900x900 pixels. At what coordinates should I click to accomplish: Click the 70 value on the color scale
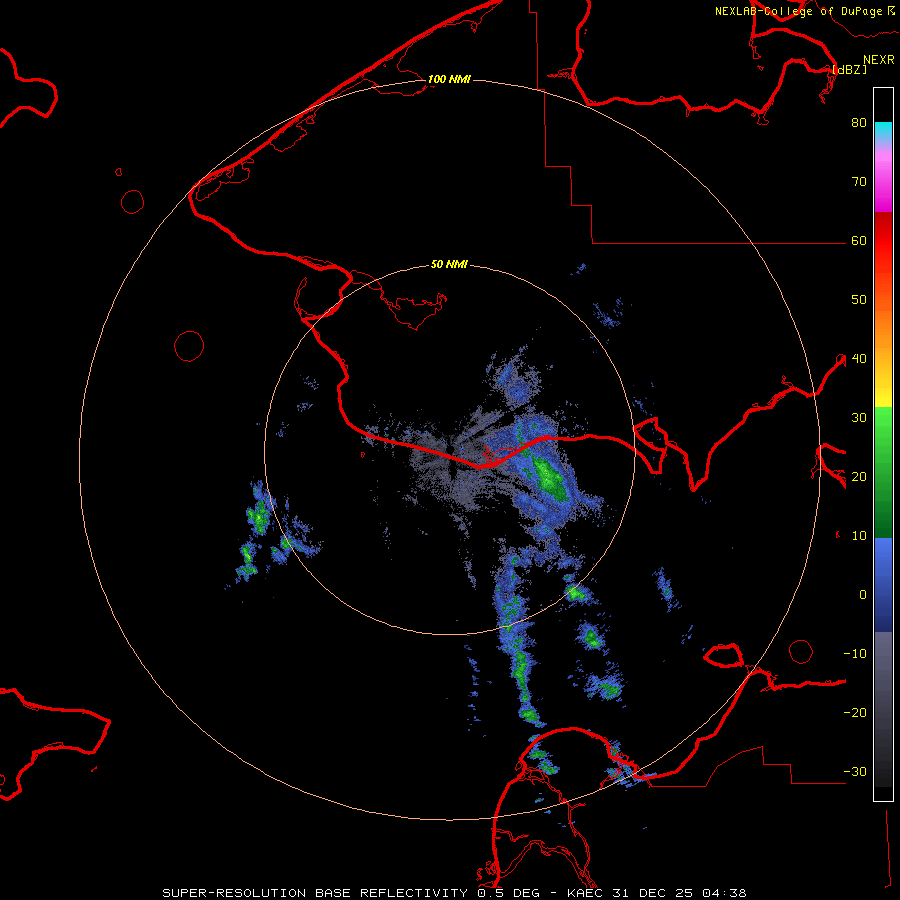pos(859,182)
